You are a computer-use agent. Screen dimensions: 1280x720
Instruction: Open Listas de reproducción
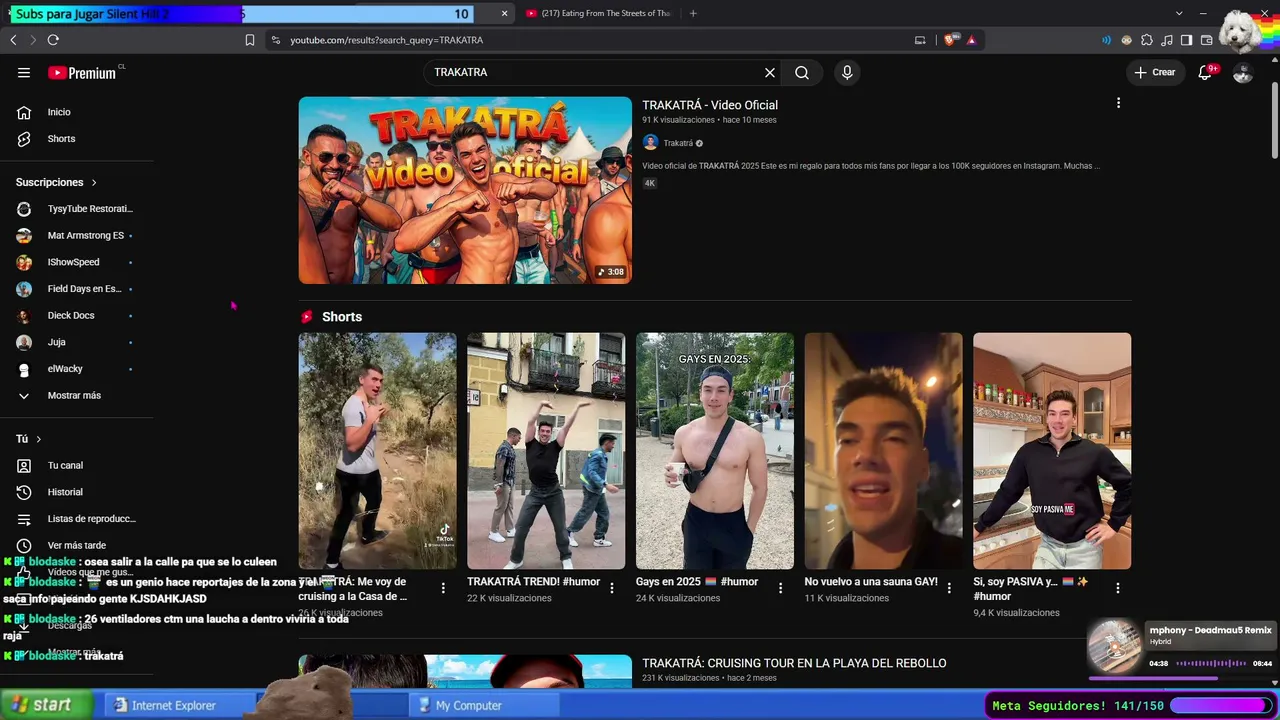point(76,519)
